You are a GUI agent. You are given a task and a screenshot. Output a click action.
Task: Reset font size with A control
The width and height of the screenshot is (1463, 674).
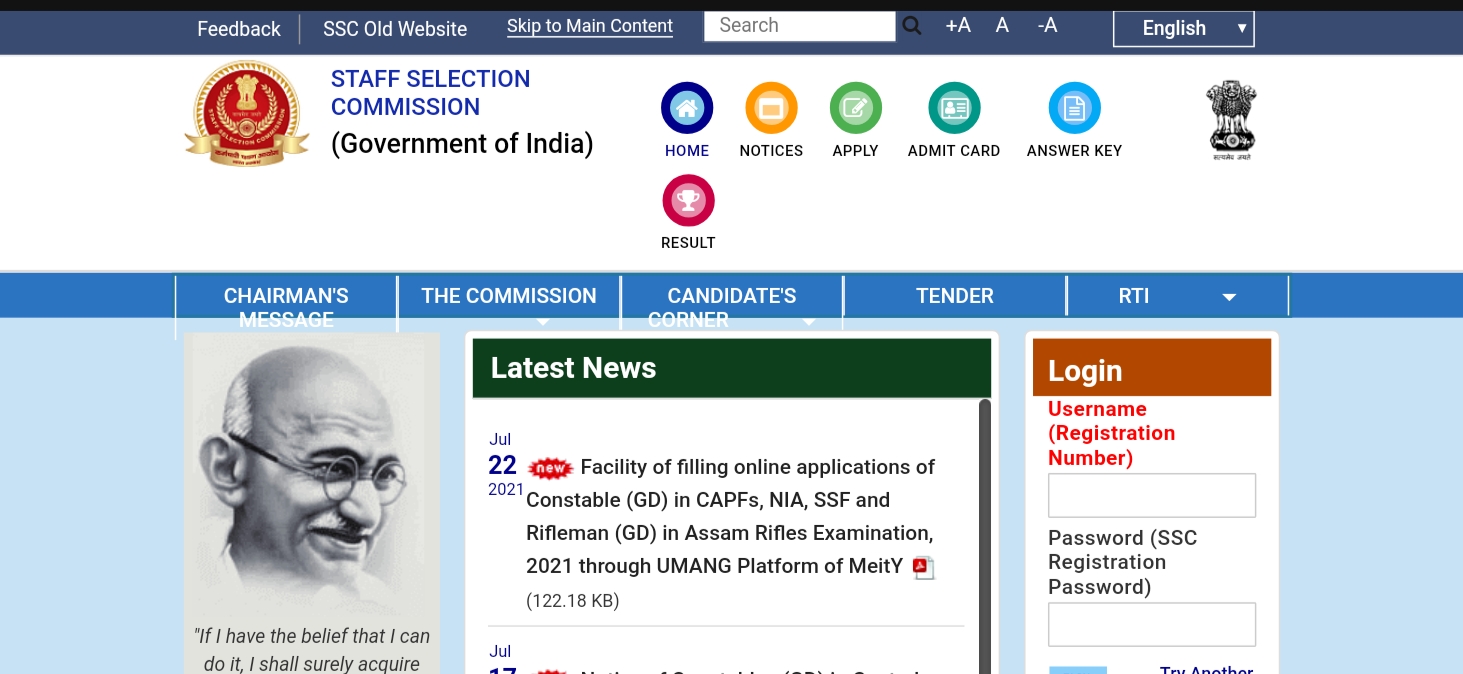point(1001,25)
